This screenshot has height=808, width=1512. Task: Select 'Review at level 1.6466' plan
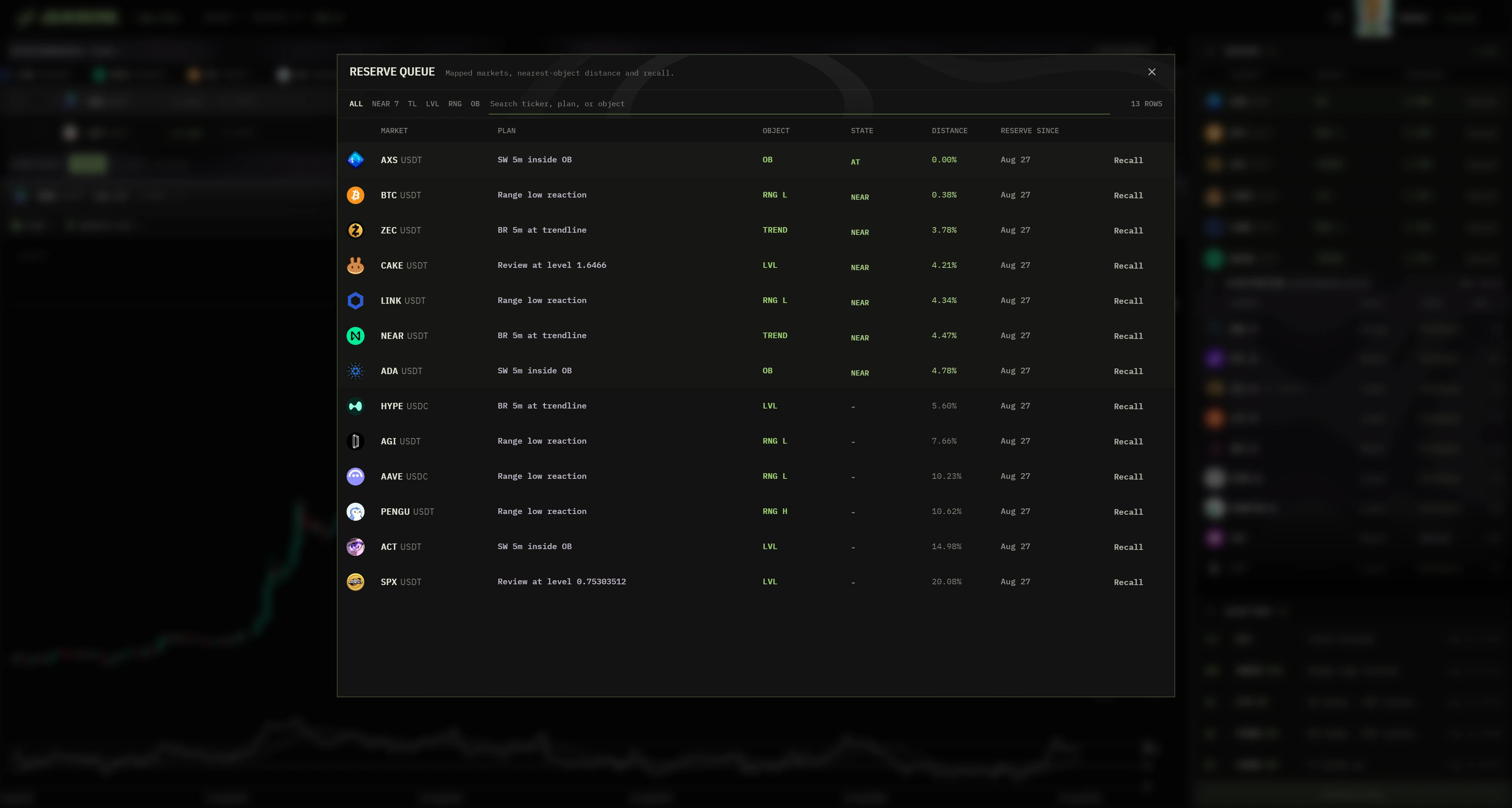[x=552, y=265]
